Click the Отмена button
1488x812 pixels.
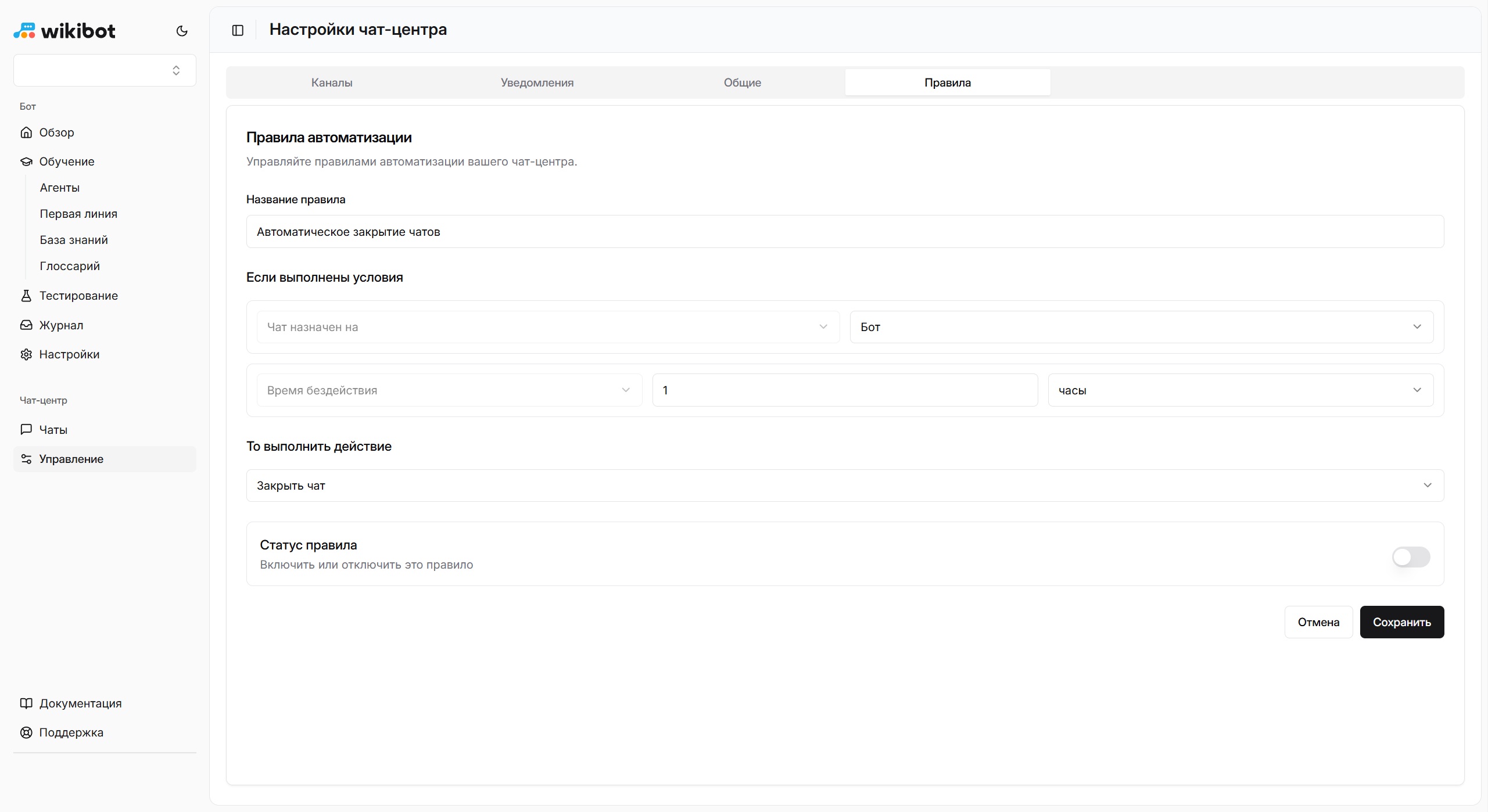[1318, 622]
